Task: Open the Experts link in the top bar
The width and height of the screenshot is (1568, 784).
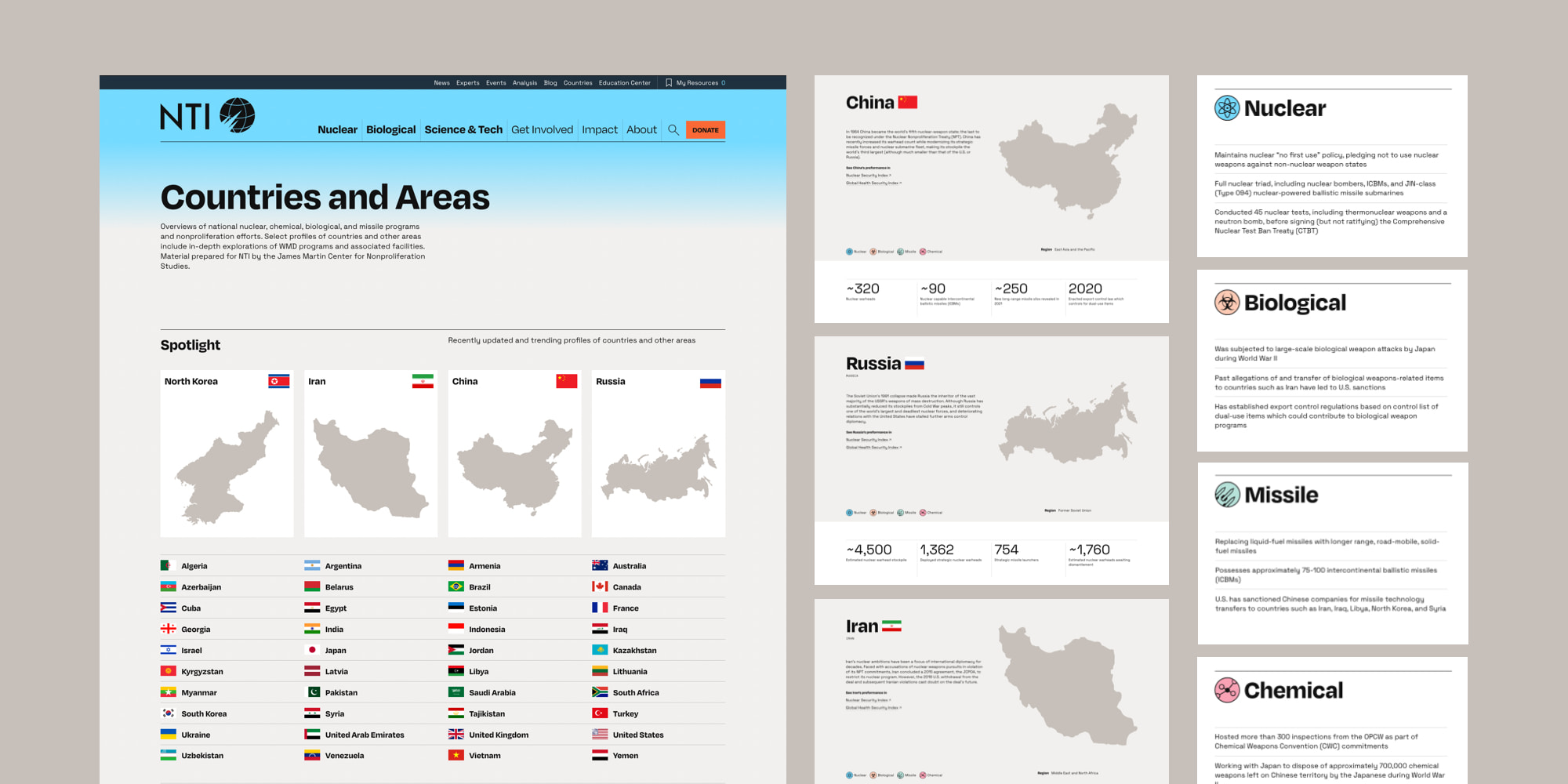Action: click(x=468, y=83)
